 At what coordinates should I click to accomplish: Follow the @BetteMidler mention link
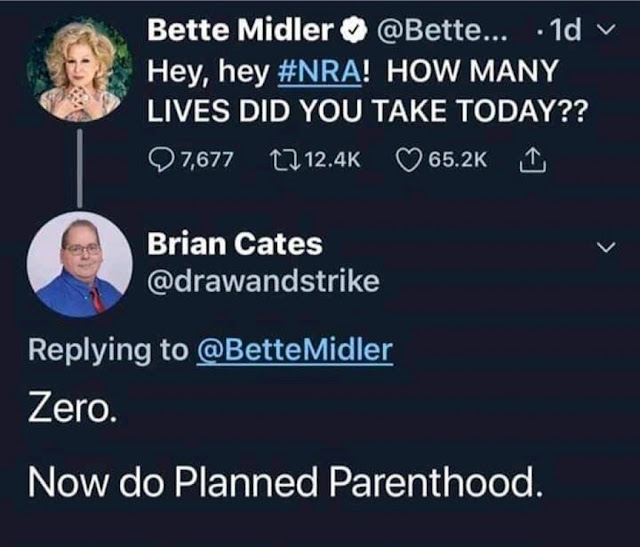point(294,349)
